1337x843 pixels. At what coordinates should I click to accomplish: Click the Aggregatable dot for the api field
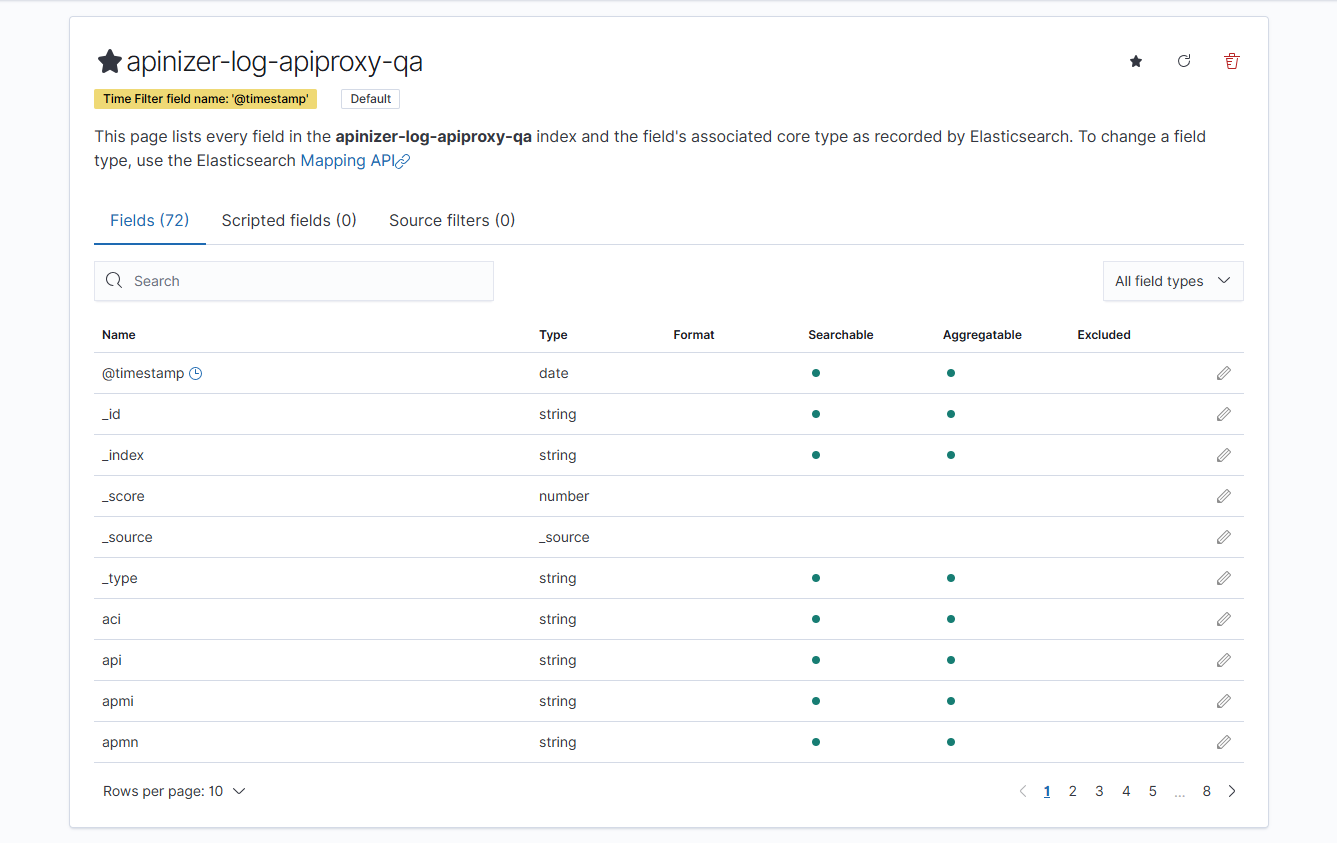click(951, 660)
